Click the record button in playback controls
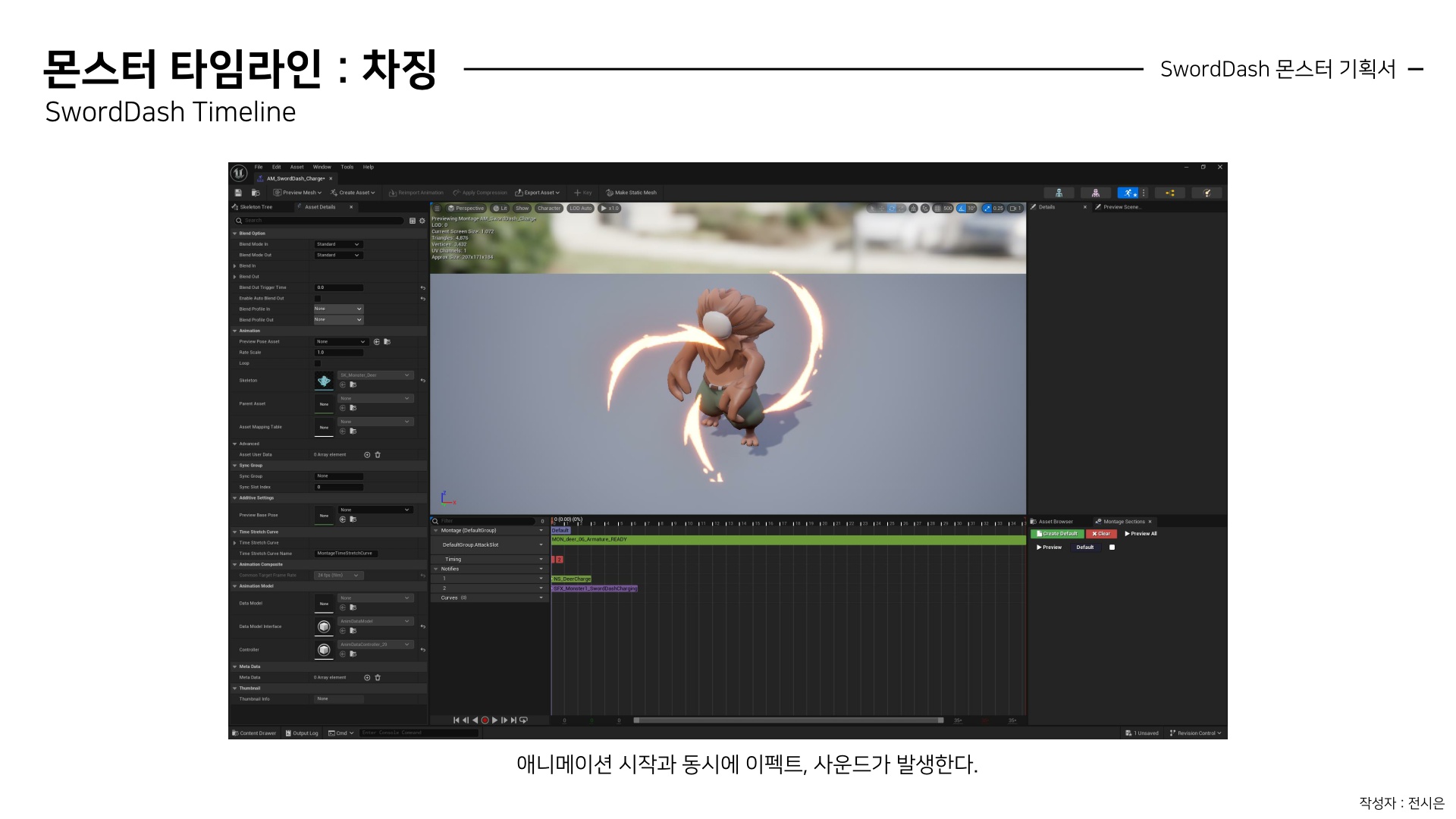 pos(485,720)
